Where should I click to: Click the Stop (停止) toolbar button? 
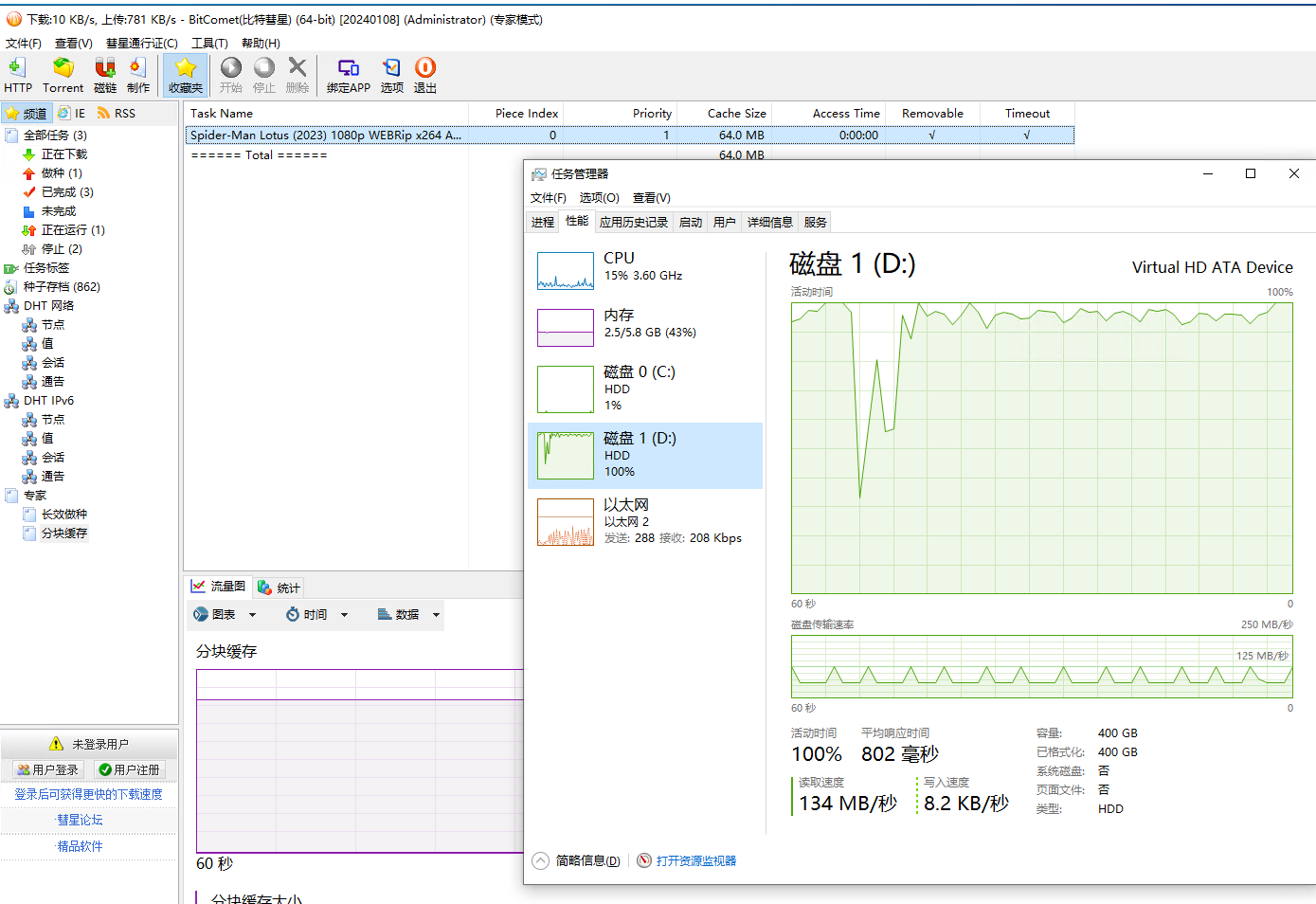264,75
